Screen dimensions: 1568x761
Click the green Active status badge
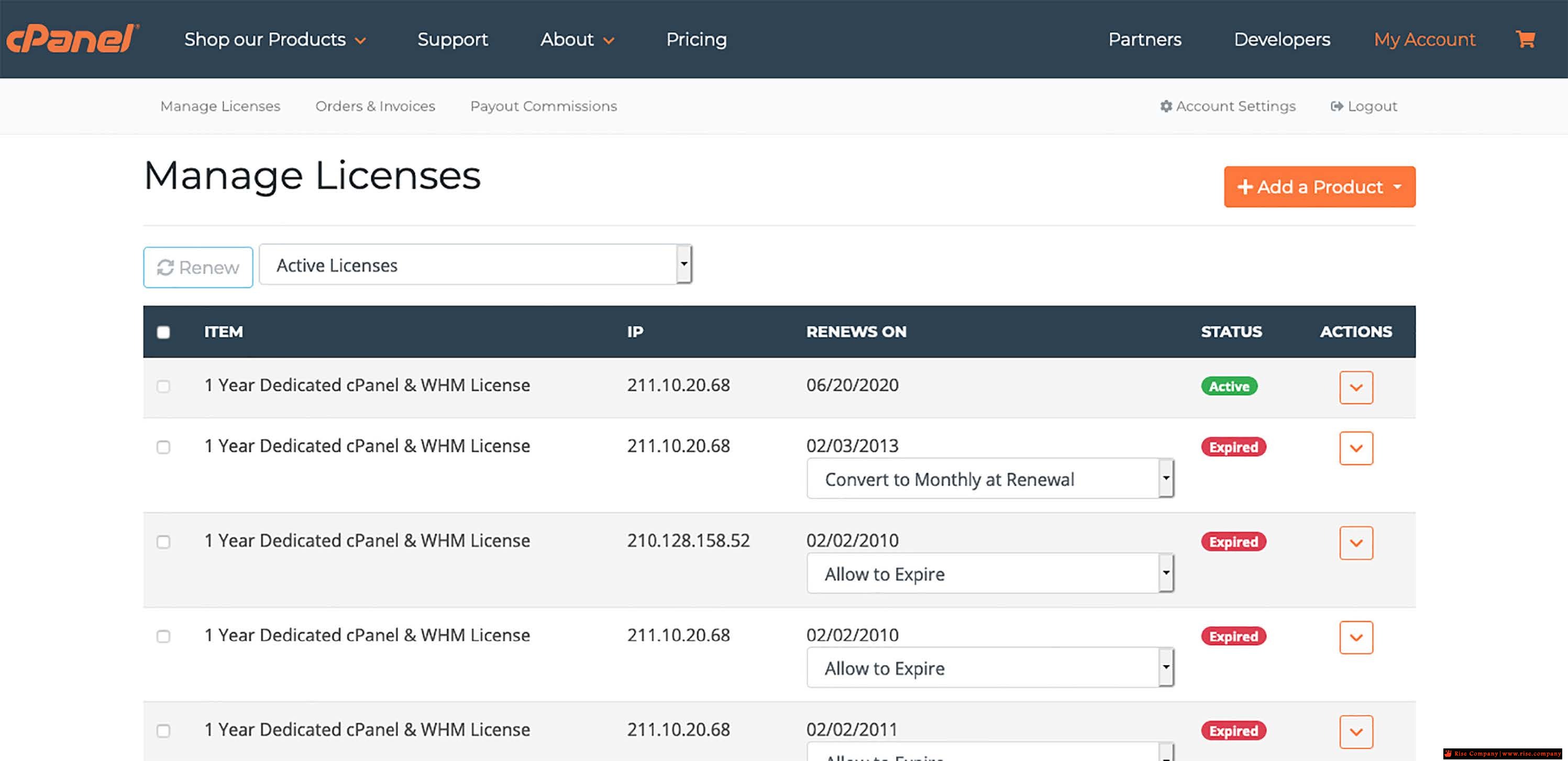click(1229, 386)
